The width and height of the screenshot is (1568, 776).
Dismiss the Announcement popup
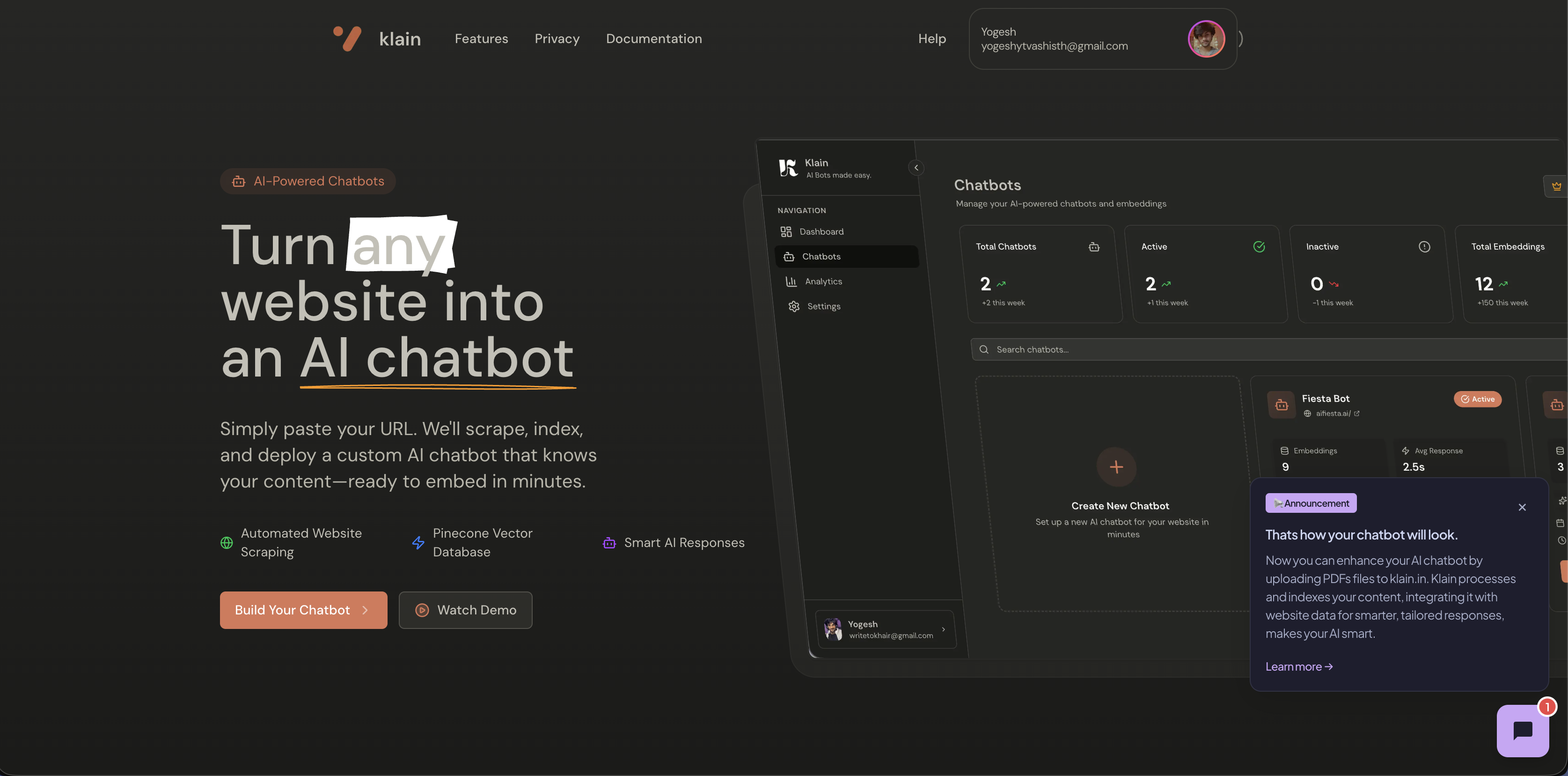point(1522,507)
